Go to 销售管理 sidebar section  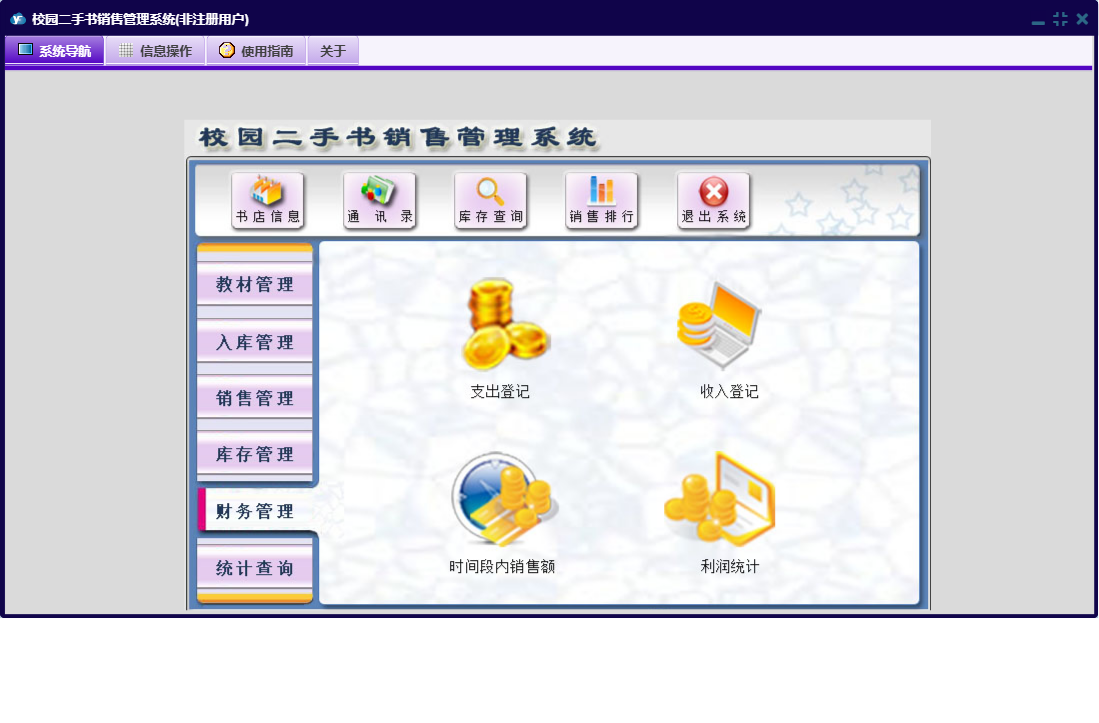[x=255, y=398]
